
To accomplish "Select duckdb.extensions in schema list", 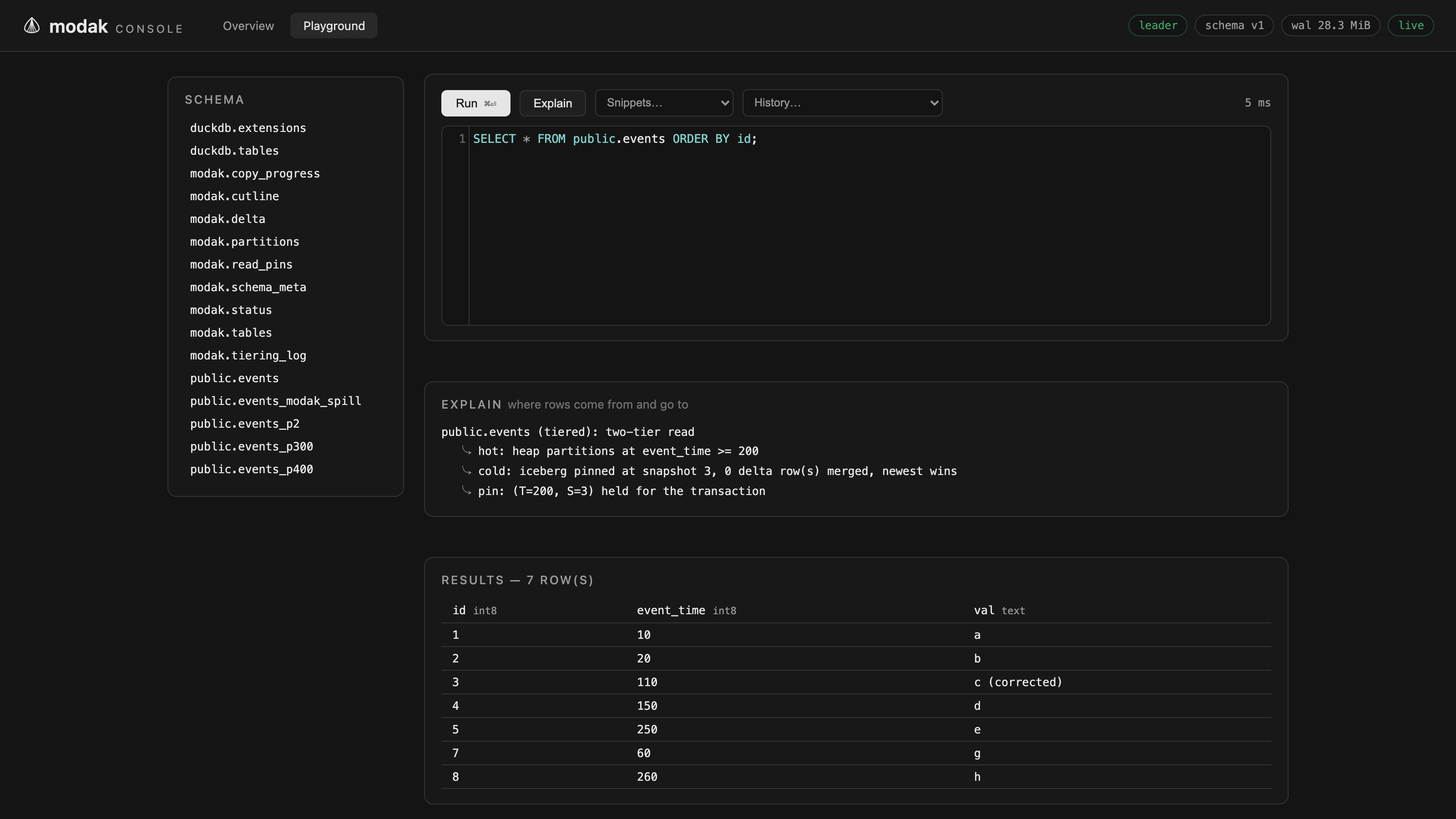I will point(248,128).
